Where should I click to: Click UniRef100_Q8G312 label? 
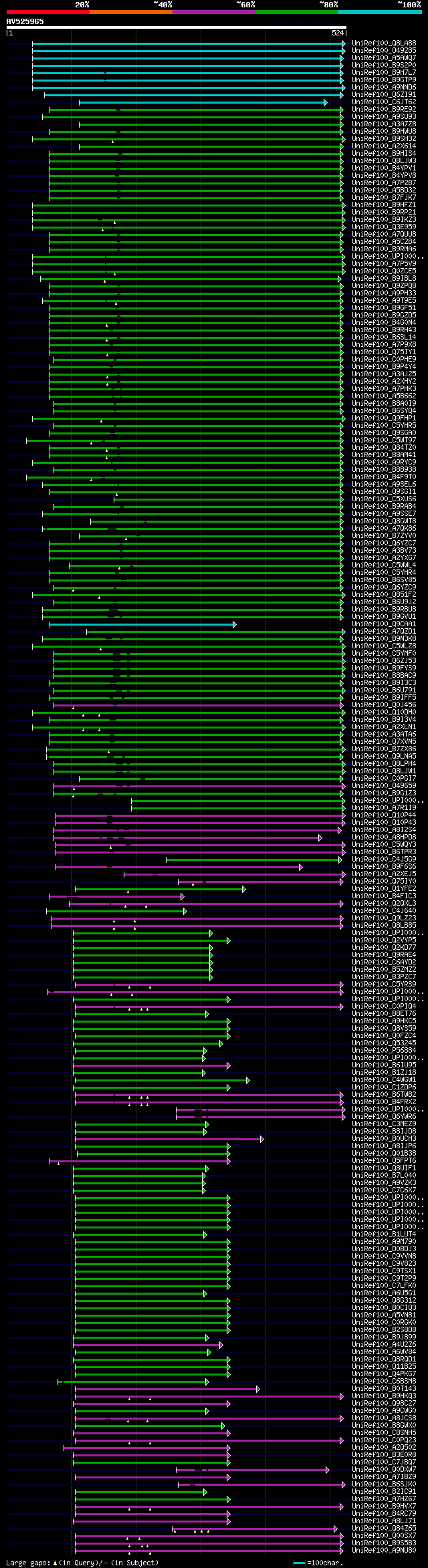click(x=384, y=1300)
